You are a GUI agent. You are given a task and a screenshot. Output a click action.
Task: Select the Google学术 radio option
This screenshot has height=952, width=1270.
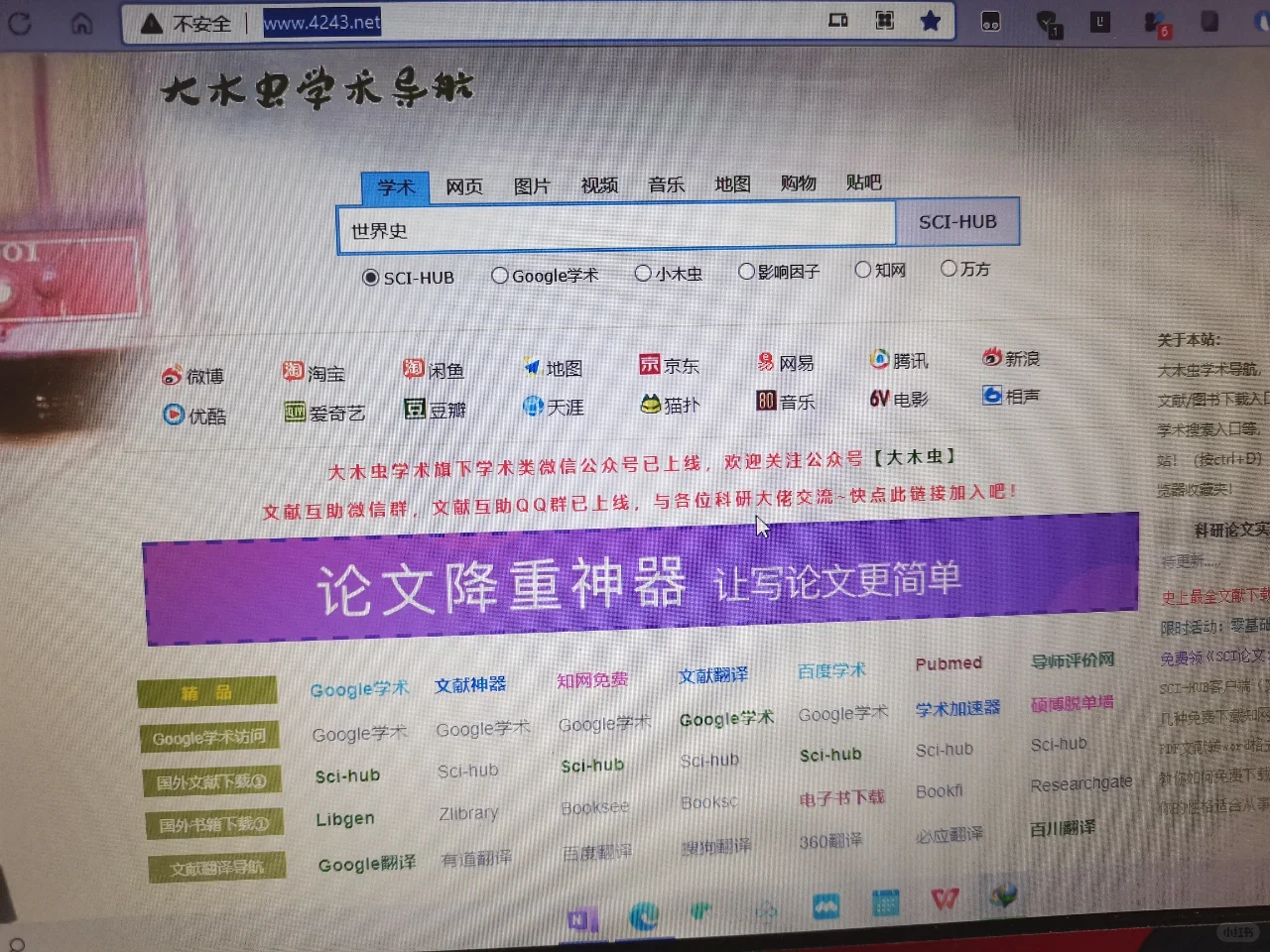point(500,276)
